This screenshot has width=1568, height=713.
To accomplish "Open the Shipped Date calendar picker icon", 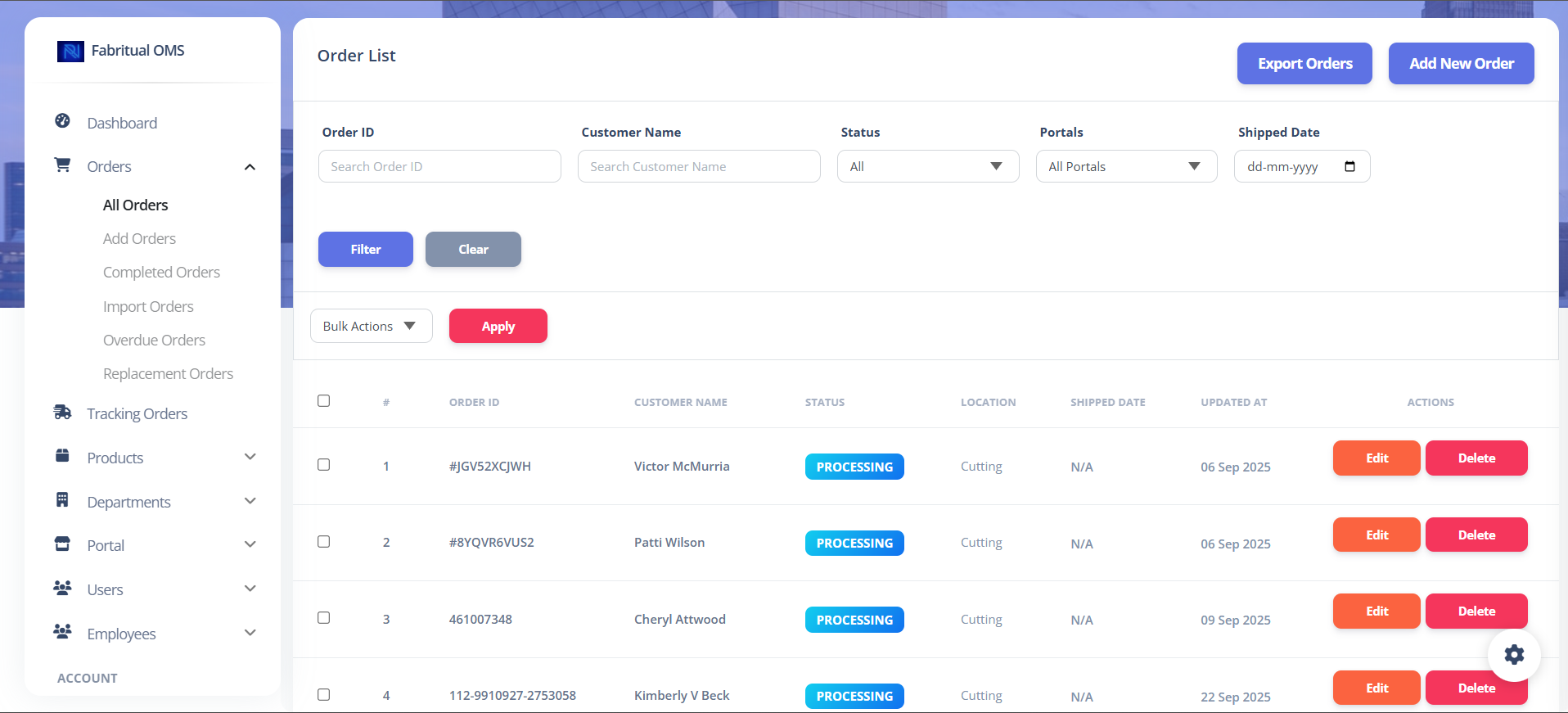I will 1349,167.
